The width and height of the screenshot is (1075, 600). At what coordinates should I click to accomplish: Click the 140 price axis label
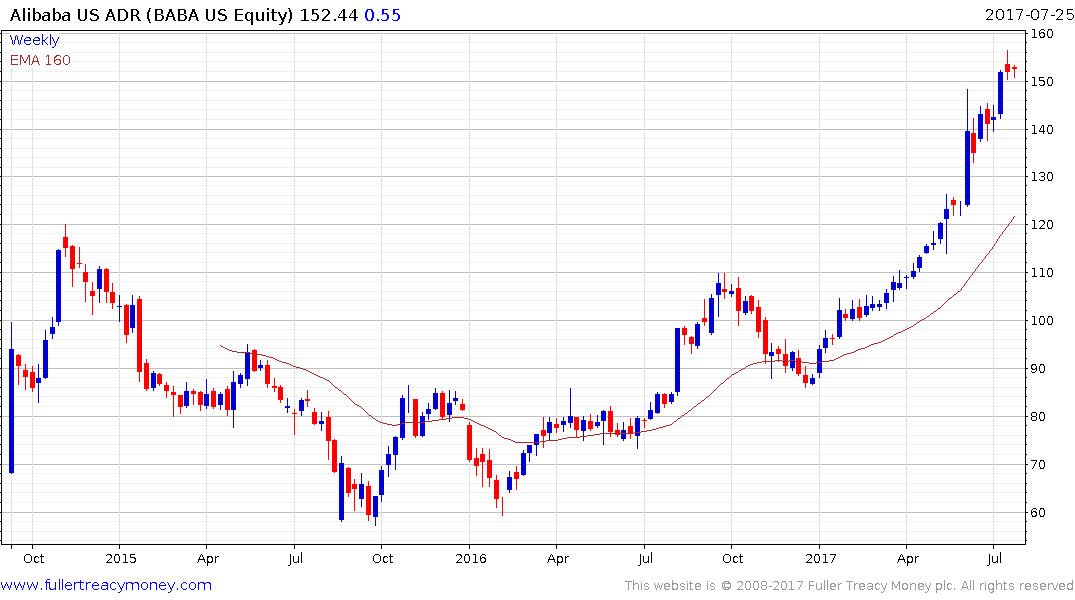pos(1041,130)
